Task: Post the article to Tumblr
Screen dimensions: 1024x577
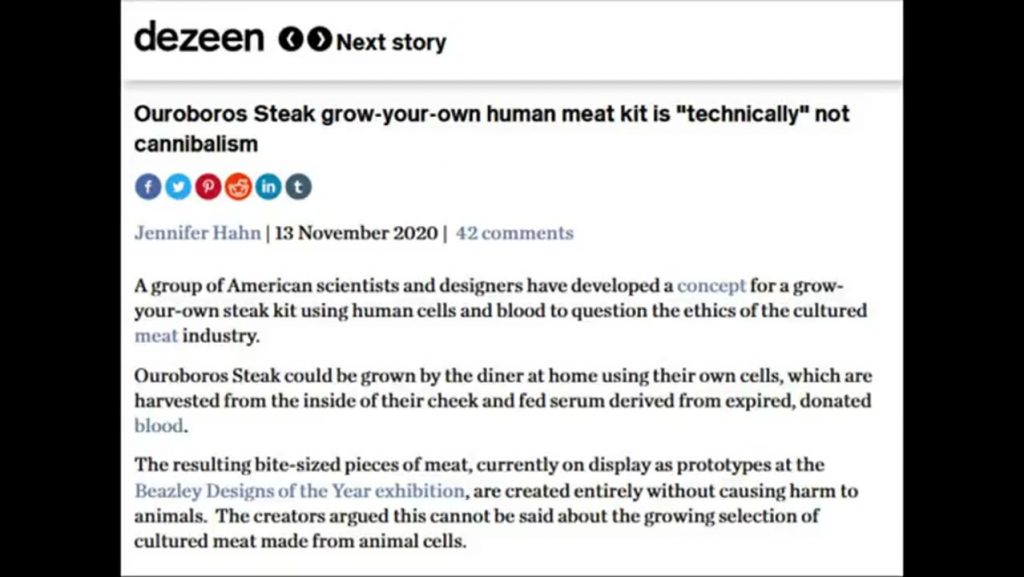Action: (297, 187)
